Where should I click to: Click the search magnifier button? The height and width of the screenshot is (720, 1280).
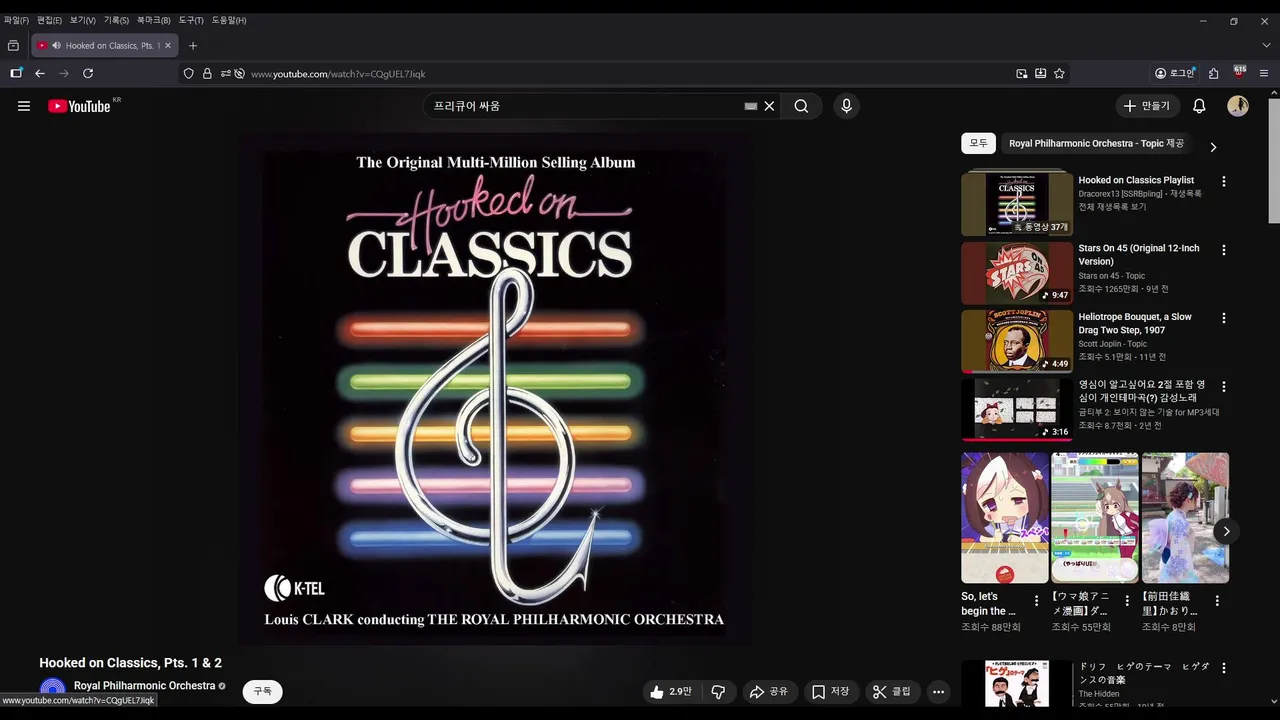[x=801, y=106]
